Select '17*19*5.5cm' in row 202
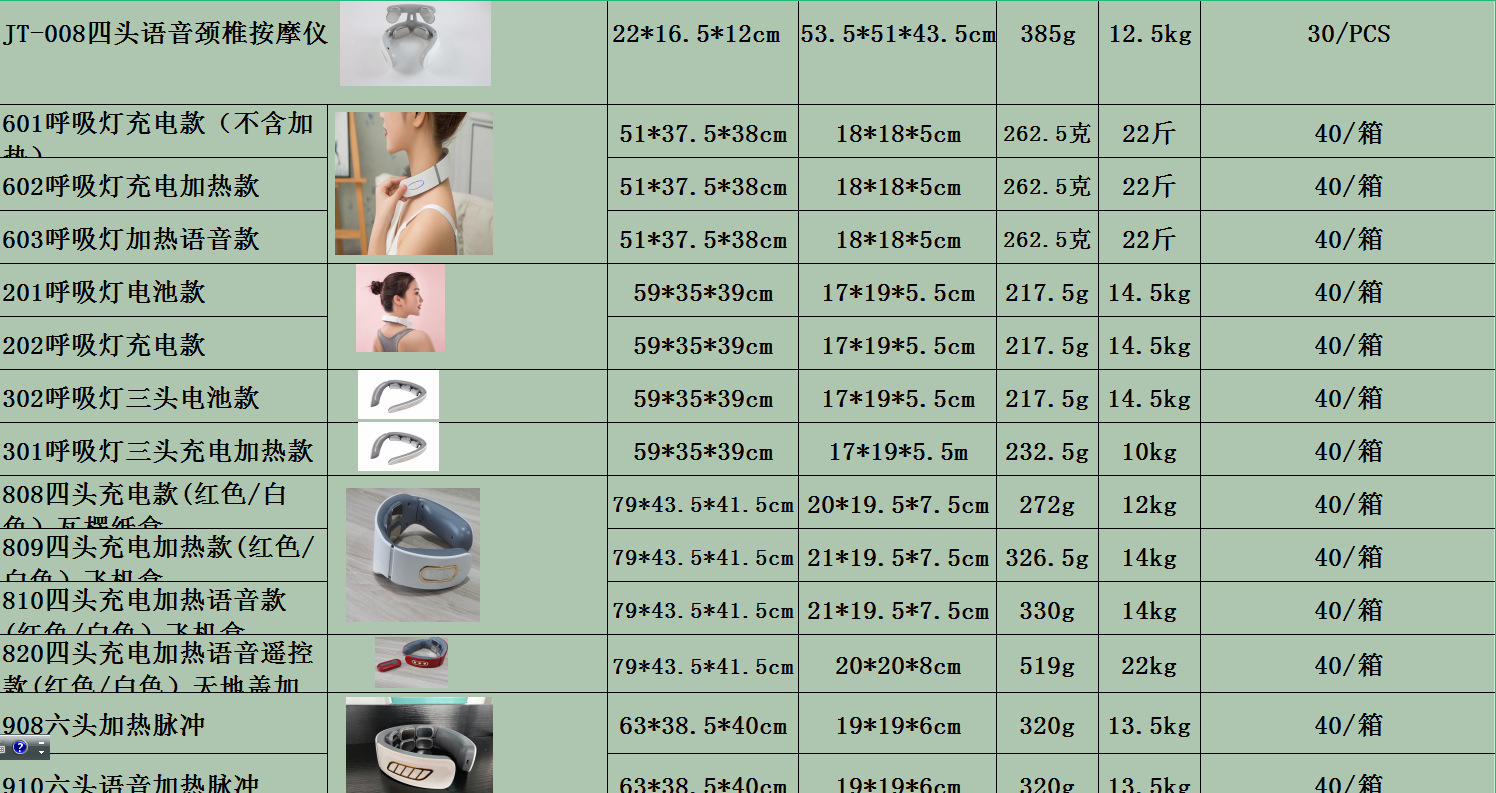This screenshot has width=1496, height=793. click(x=898, y=343)
